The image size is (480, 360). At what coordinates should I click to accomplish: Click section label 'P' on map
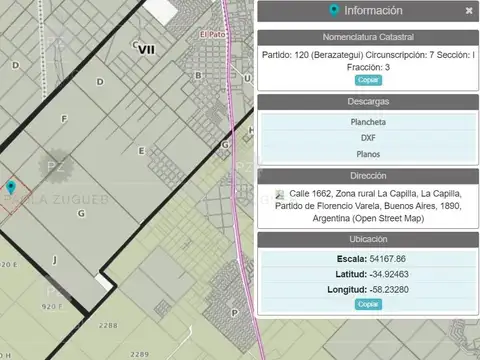pyautogui.click(x=235, y=313)
